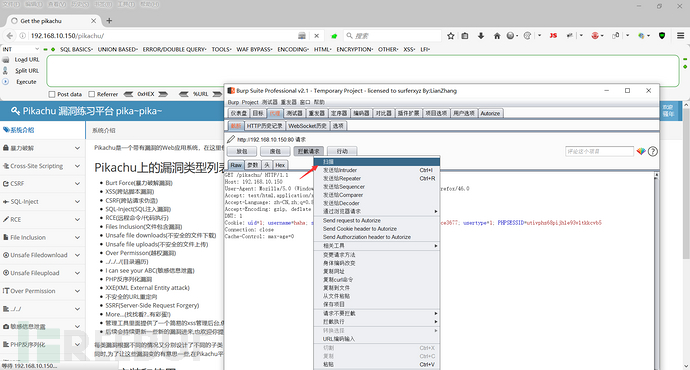Expand the Unsafe Fileupload sidebar item
The height and width of the screenshot is (370, 690).
pyautogui.click(x=42, y=273)
